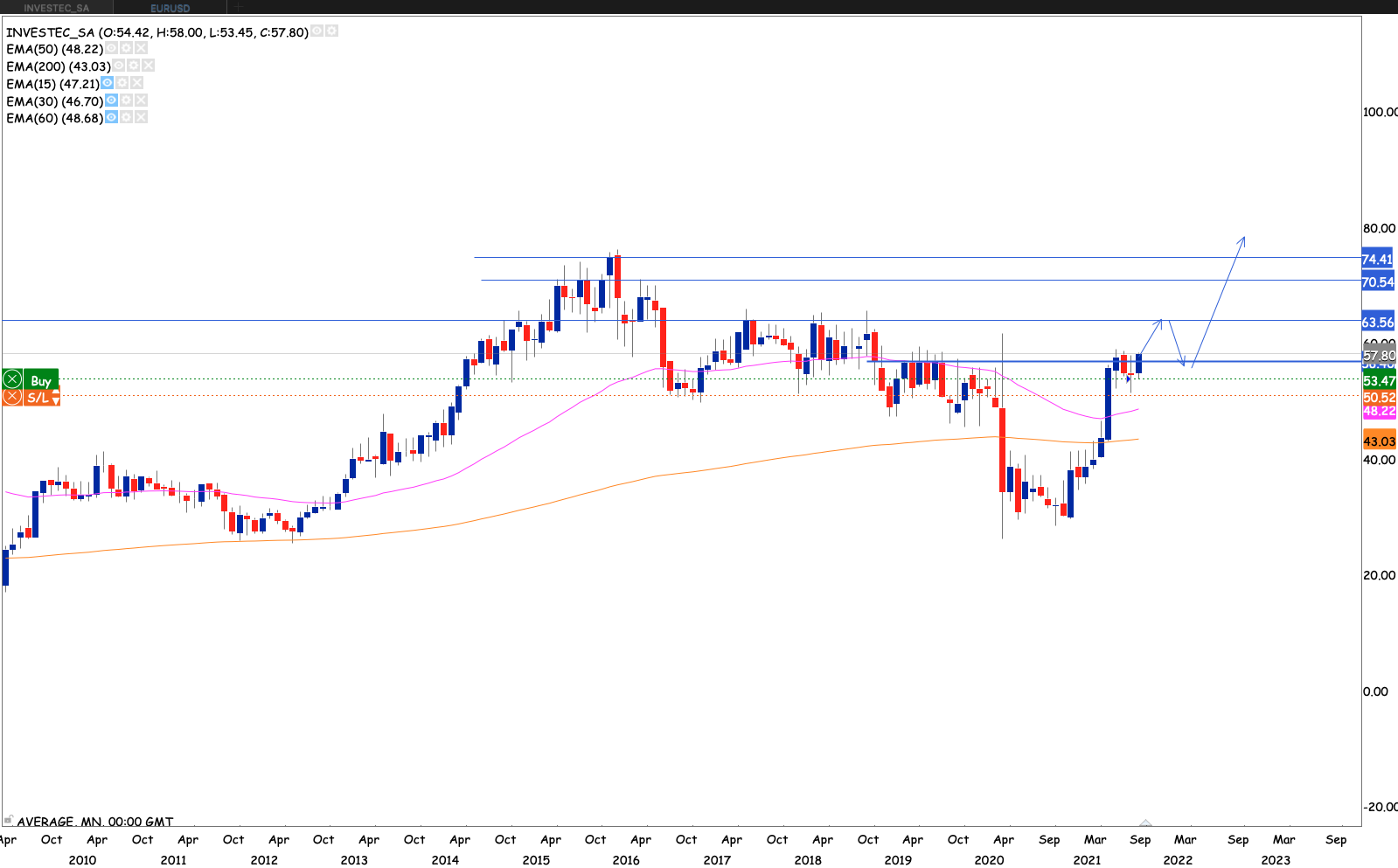Remove the EMA(200) indicator with X icon
Image resolution: width=1398 pixels, height=868 pixels.
(x=149, y=66)
